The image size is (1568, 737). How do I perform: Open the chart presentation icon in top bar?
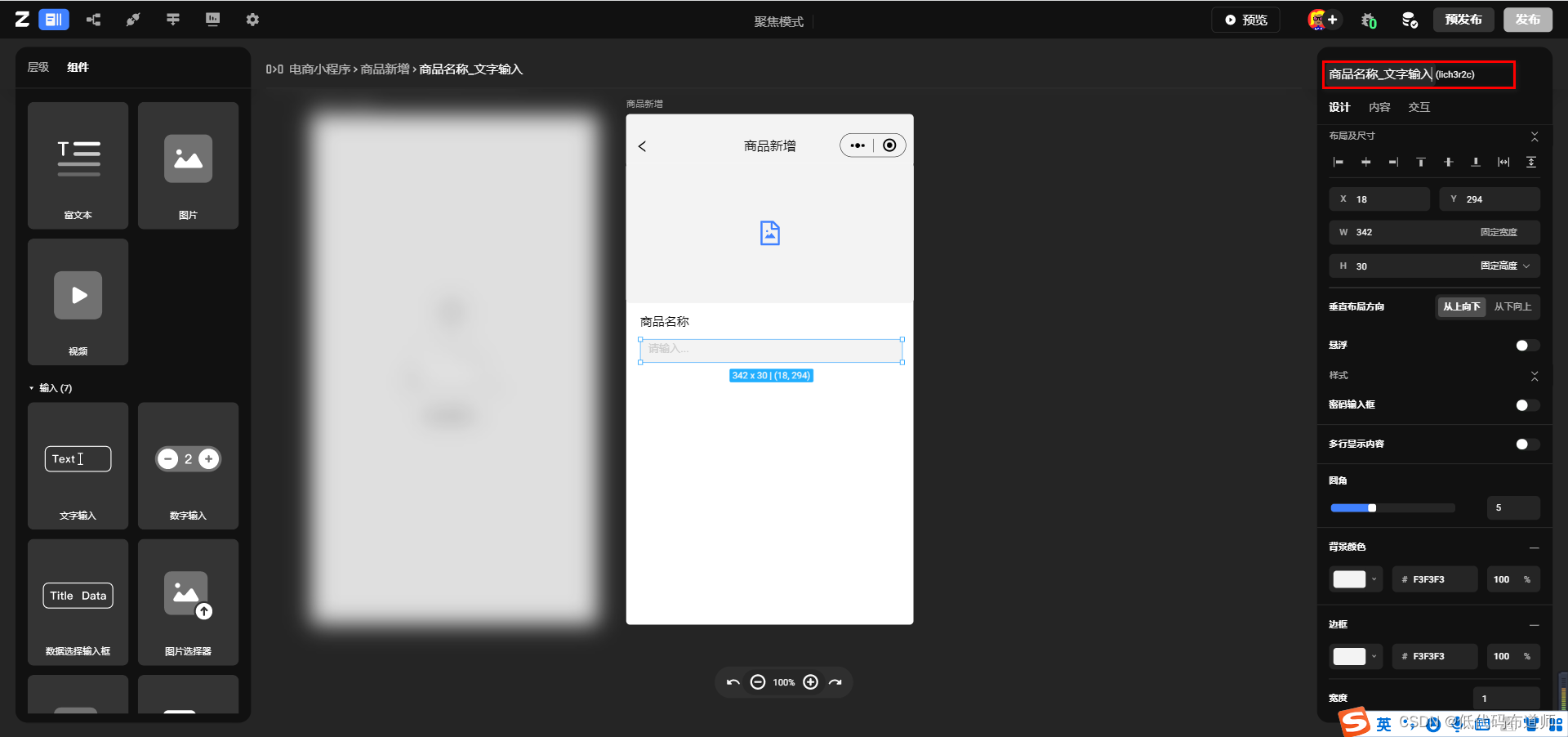pyautogui.click(x=212, y=20)
